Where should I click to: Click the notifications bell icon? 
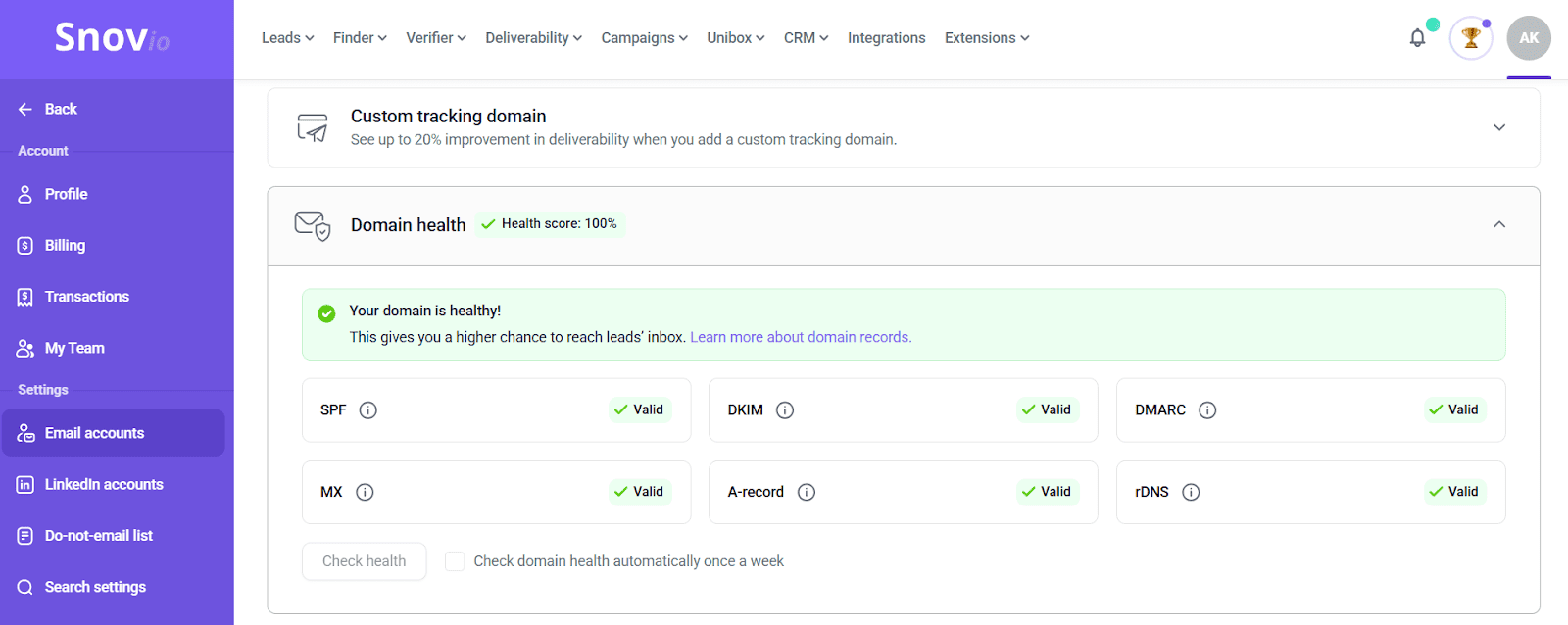point(1417,38)
